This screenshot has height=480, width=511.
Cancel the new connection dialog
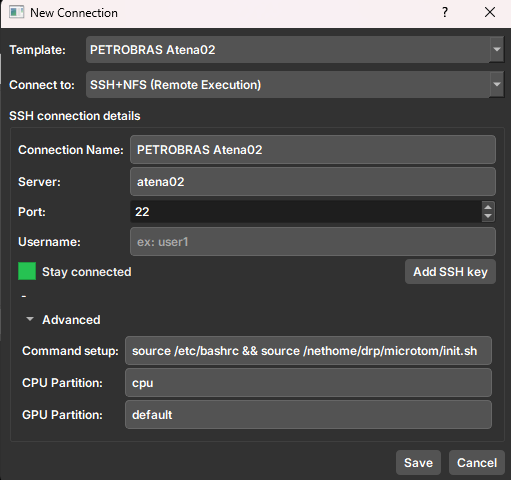click(x=477, y=463)
